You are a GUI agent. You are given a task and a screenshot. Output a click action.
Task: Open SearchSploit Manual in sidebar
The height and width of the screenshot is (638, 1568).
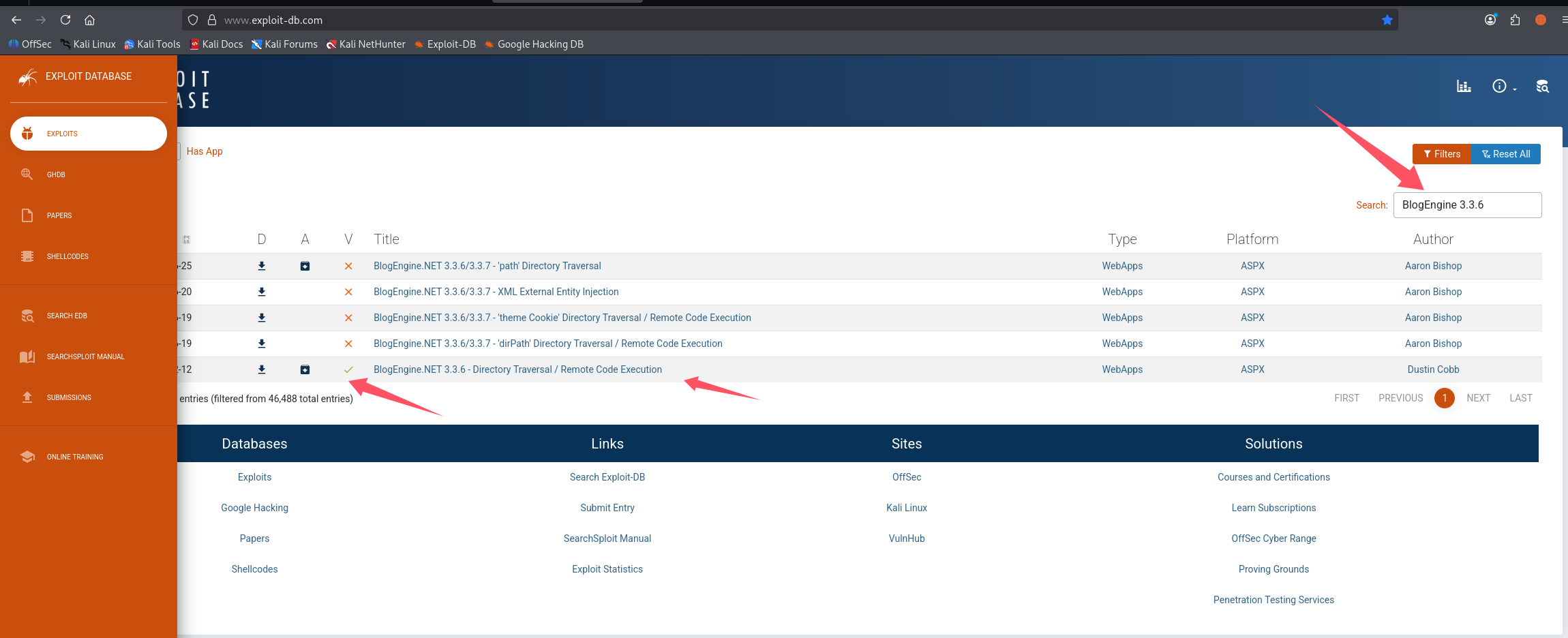pos(85,356)
